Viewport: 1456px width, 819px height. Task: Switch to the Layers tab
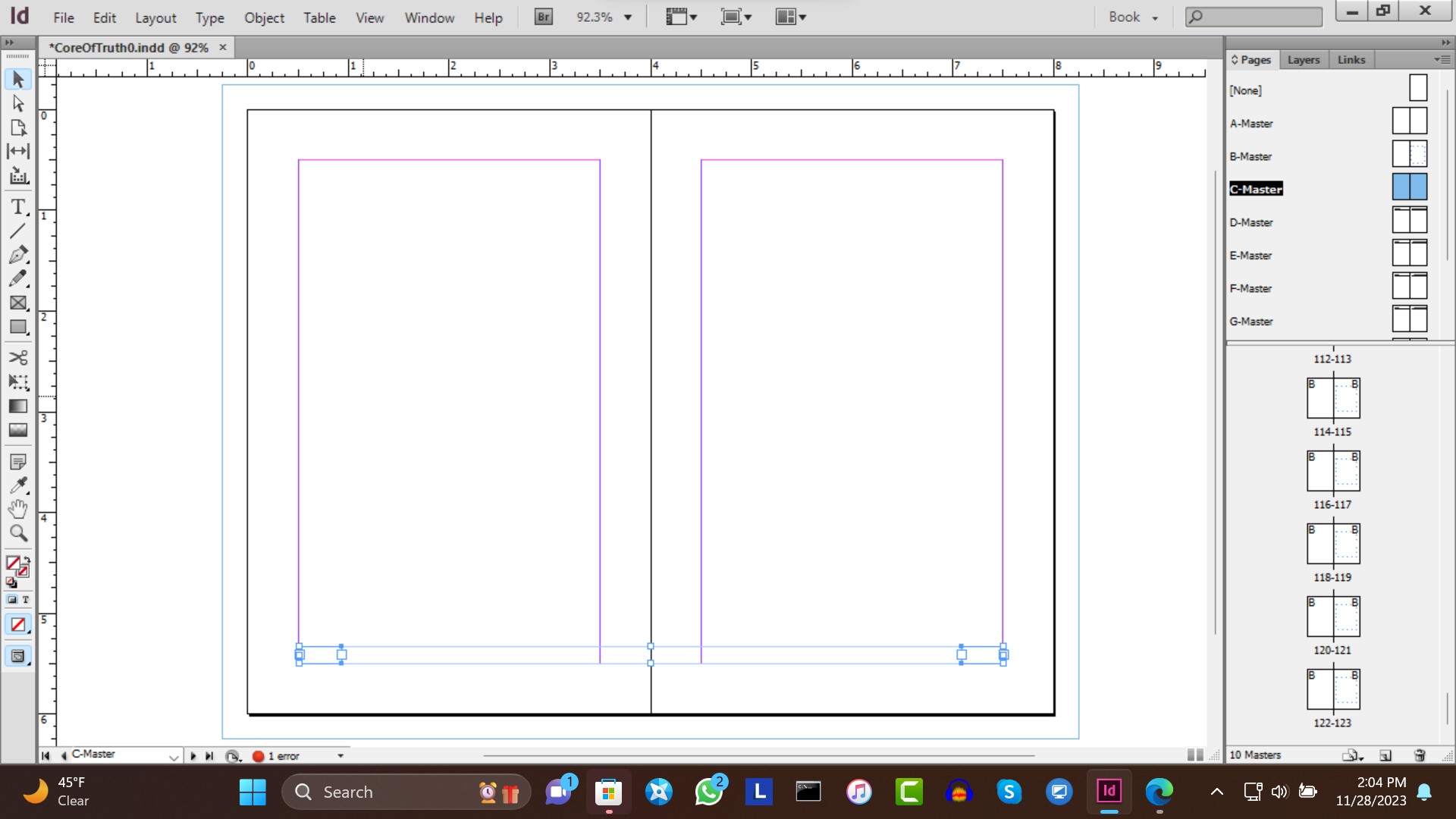click(x=1303, y=59)
